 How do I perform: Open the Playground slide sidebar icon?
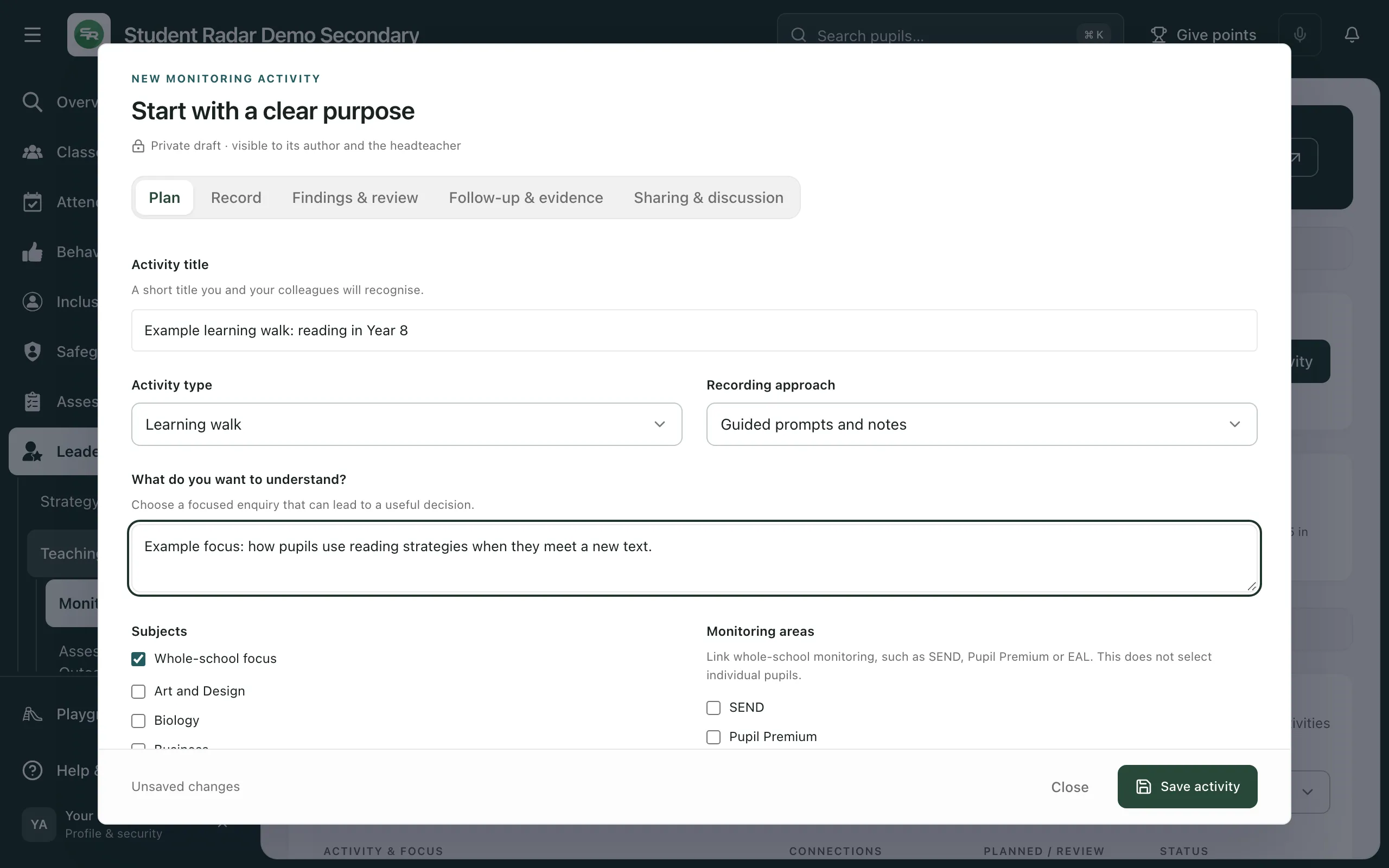coord(32,714)
